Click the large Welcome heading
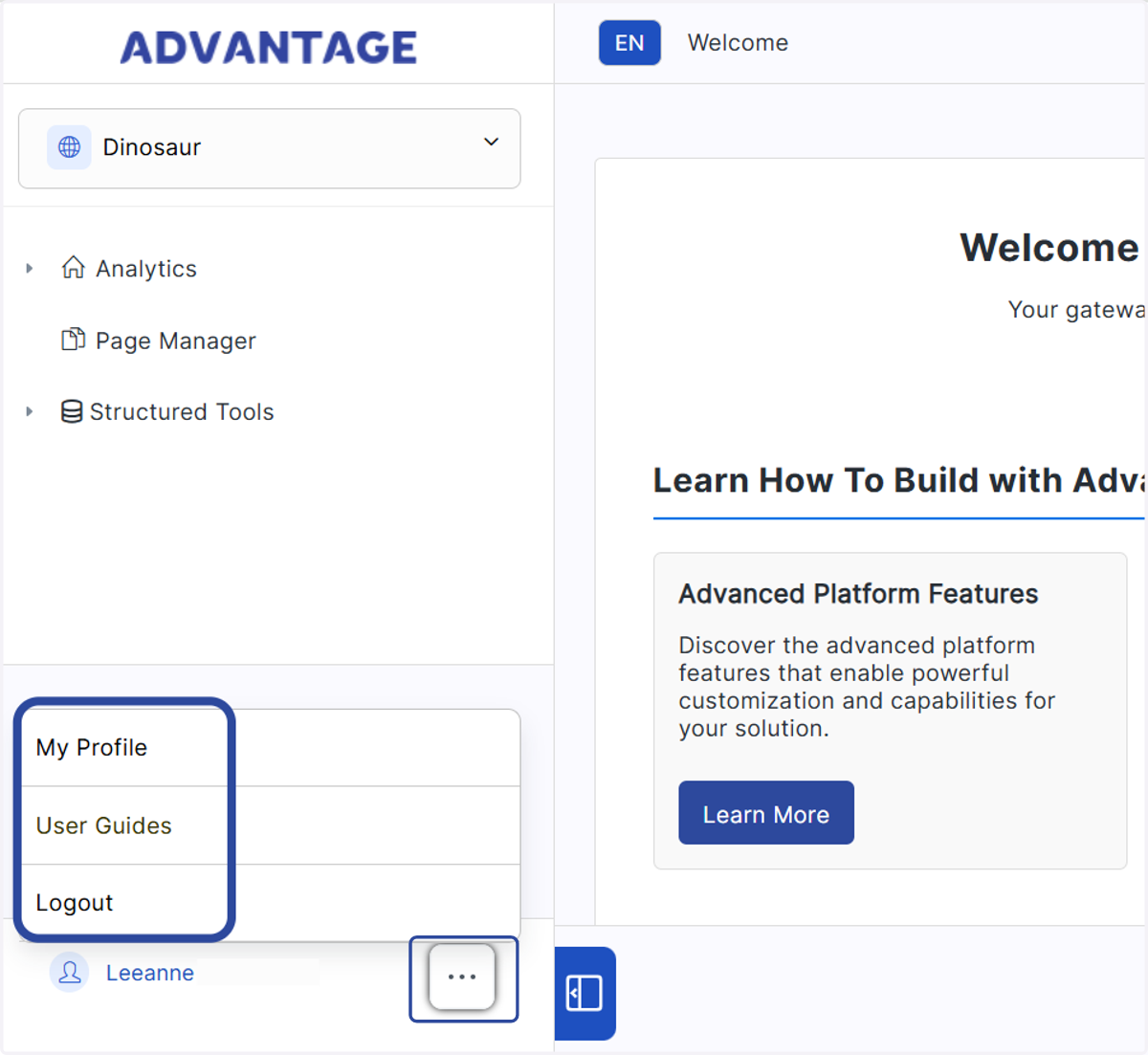This screenshot has width=1148, height=1055. [x=1049, y=248]
